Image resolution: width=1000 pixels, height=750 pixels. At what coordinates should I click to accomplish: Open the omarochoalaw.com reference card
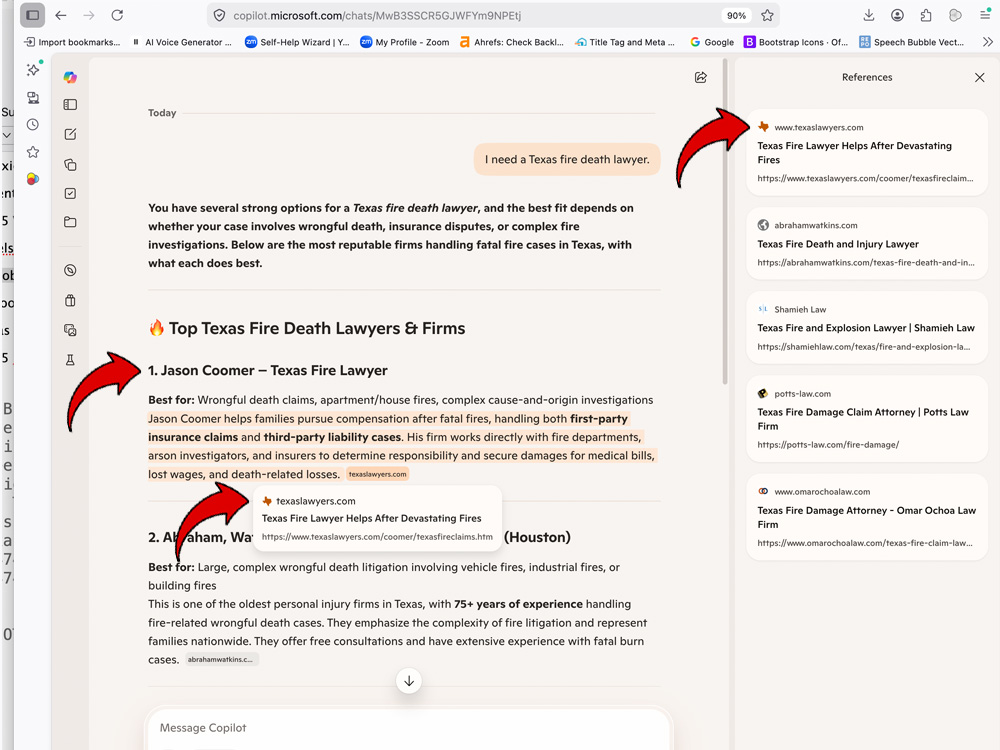[x=867, y=517]
